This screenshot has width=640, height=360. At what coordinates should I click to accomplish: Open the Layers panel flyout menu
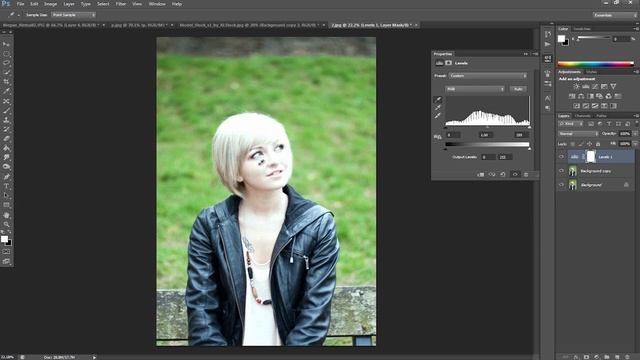[x=636, y=116]
